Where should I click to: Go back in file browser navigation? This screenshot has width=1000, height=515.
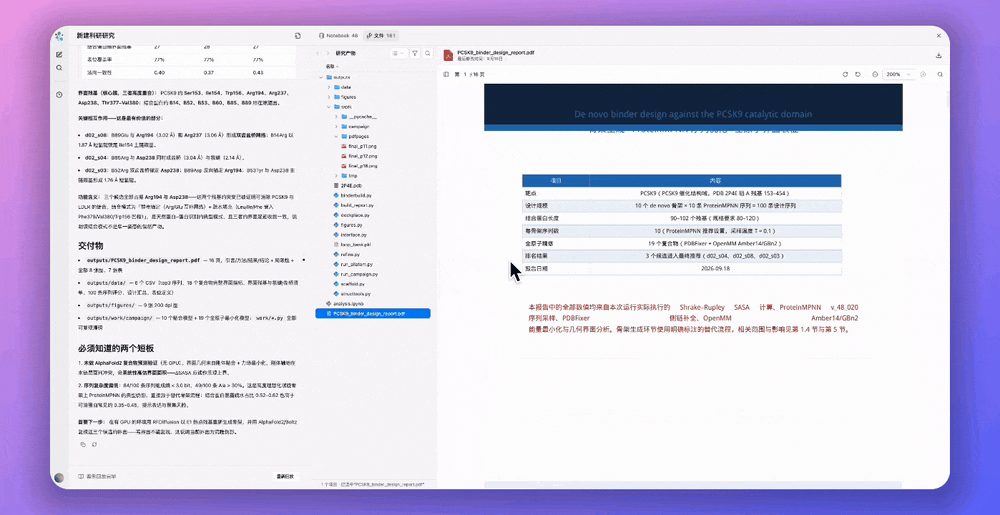point(319,54)
